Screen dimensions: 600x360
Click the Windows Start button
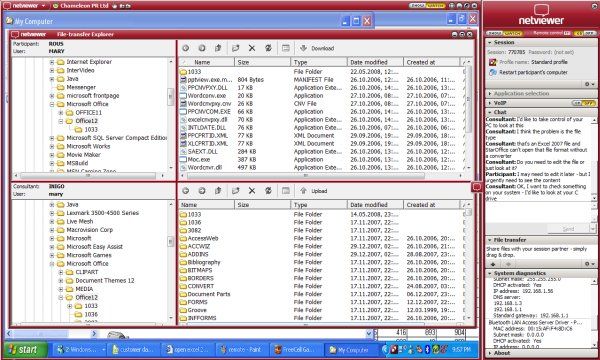pyautogui.click(x=26, y=349)
